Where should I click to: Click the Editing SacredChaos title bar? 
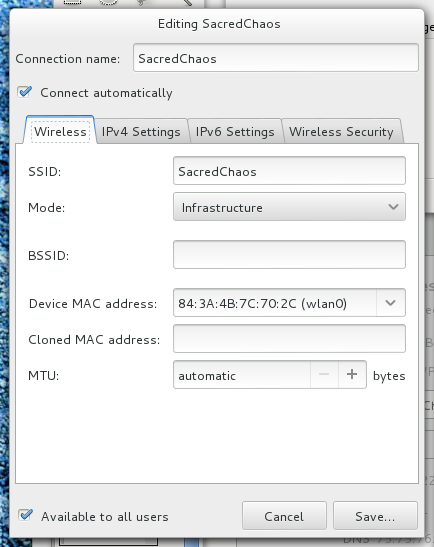pos(219,24)
